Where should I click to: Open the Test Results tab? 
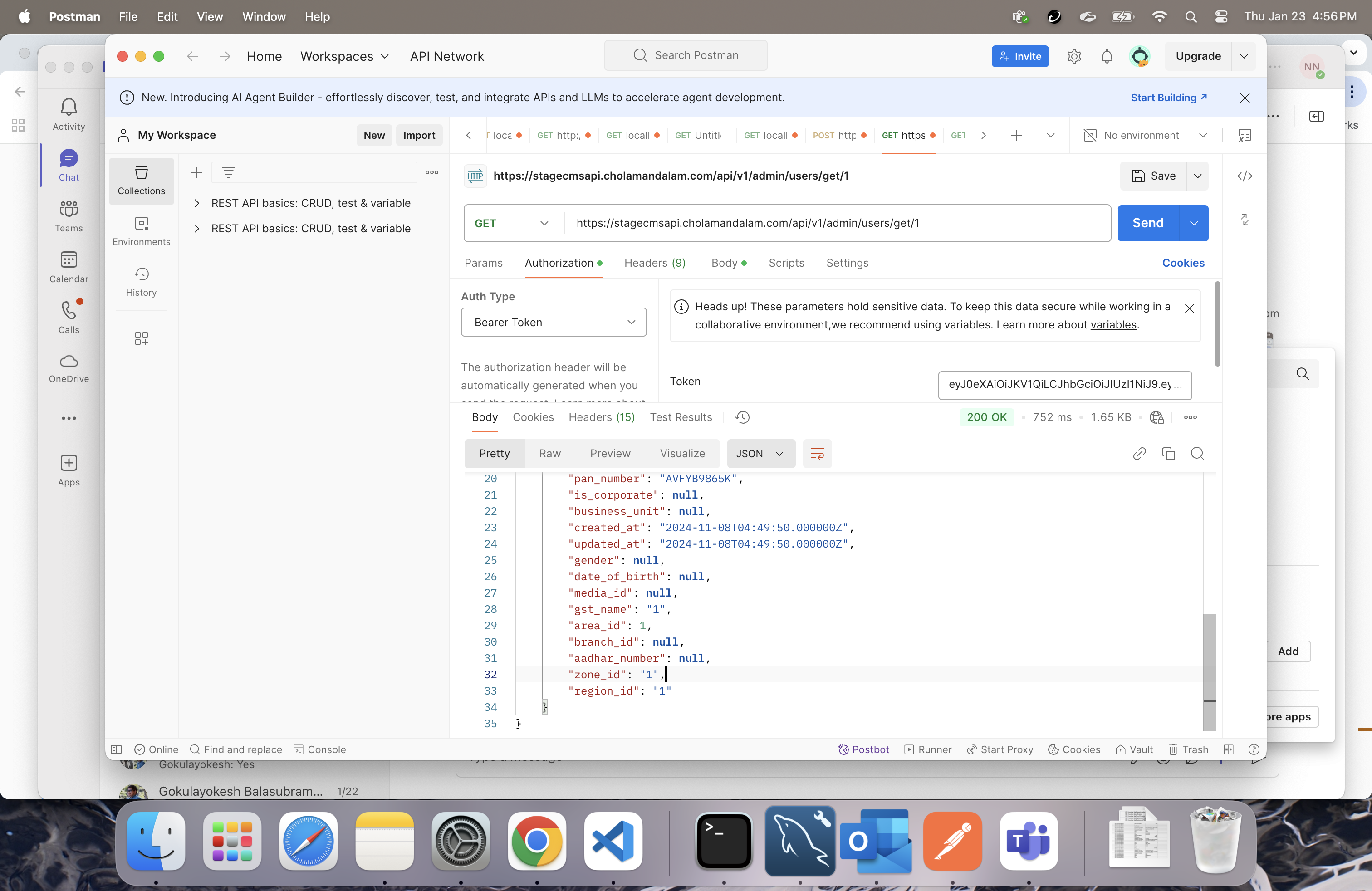(x=681, y=417)
